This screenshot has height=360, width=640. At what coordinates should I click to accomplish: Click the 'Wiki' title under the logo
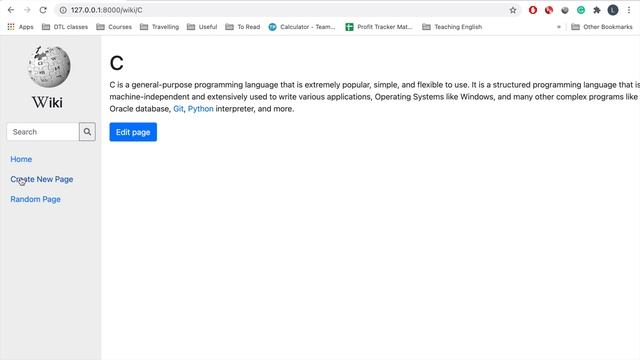click(47, 102)
